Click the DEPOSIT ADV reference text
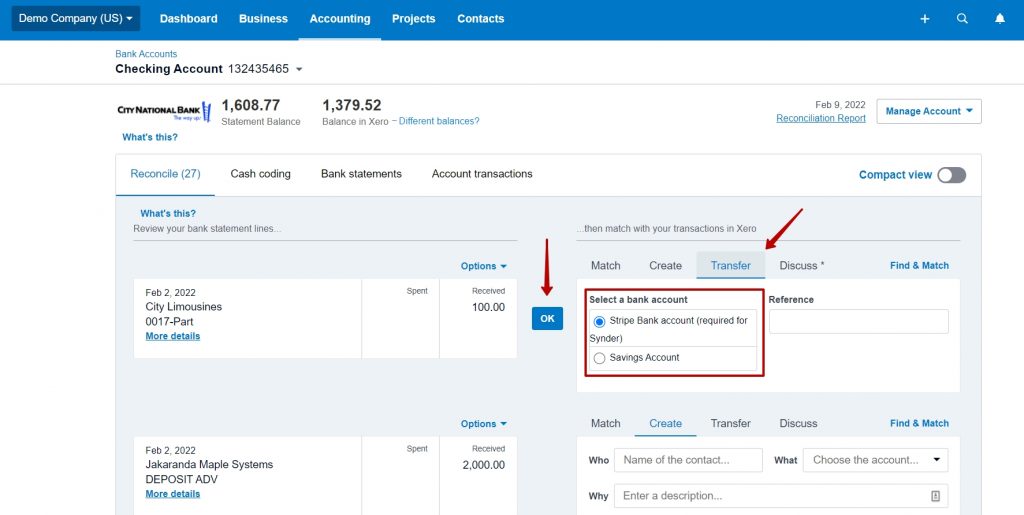 [182, 480]
